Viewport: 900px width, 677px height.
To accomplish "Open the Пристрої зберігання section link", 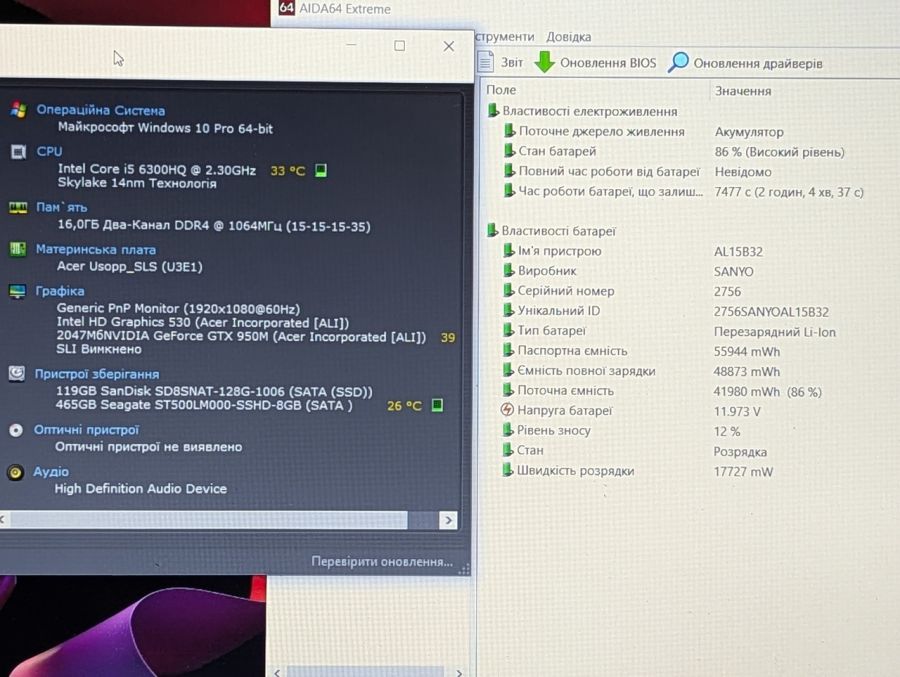I will coord(96,374).
